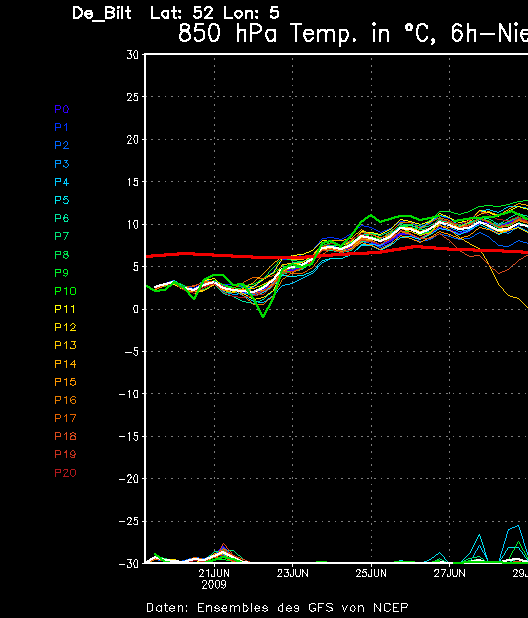
Task: Click the 850 hPa Temp. chart title
Action: click(353, 33)
